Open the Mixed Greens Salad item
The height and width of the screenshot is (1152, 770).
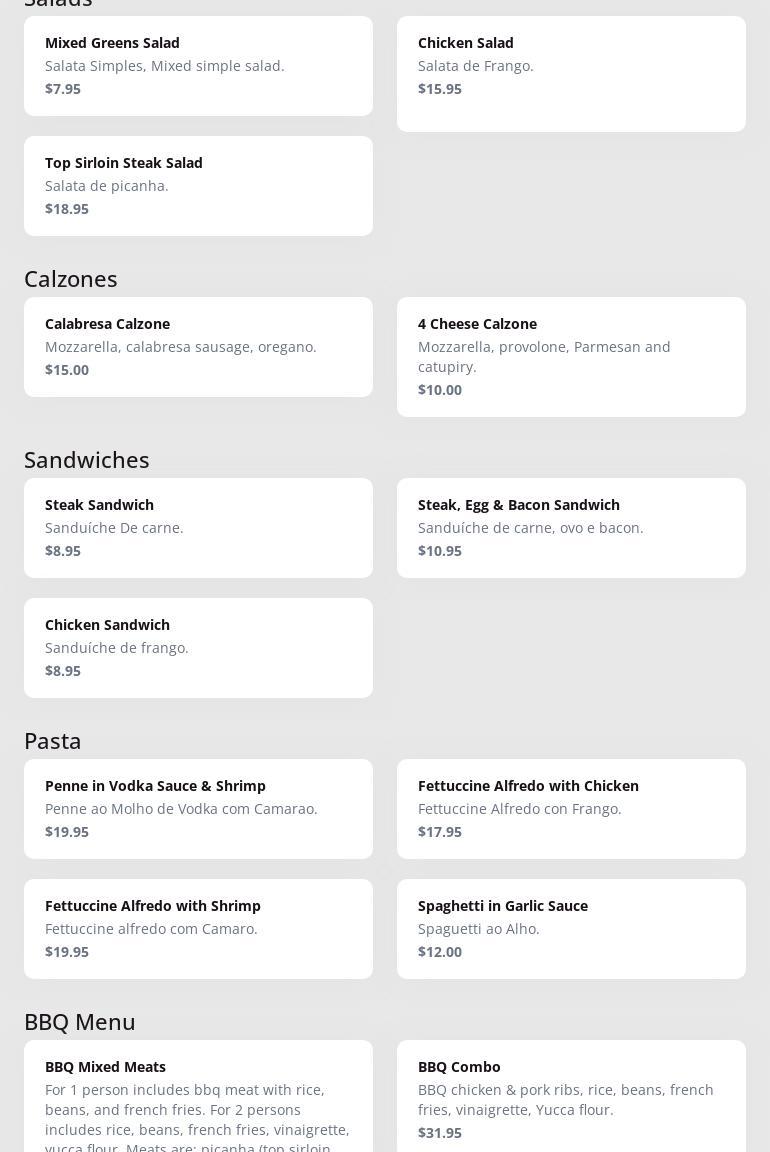coord(198,66)
